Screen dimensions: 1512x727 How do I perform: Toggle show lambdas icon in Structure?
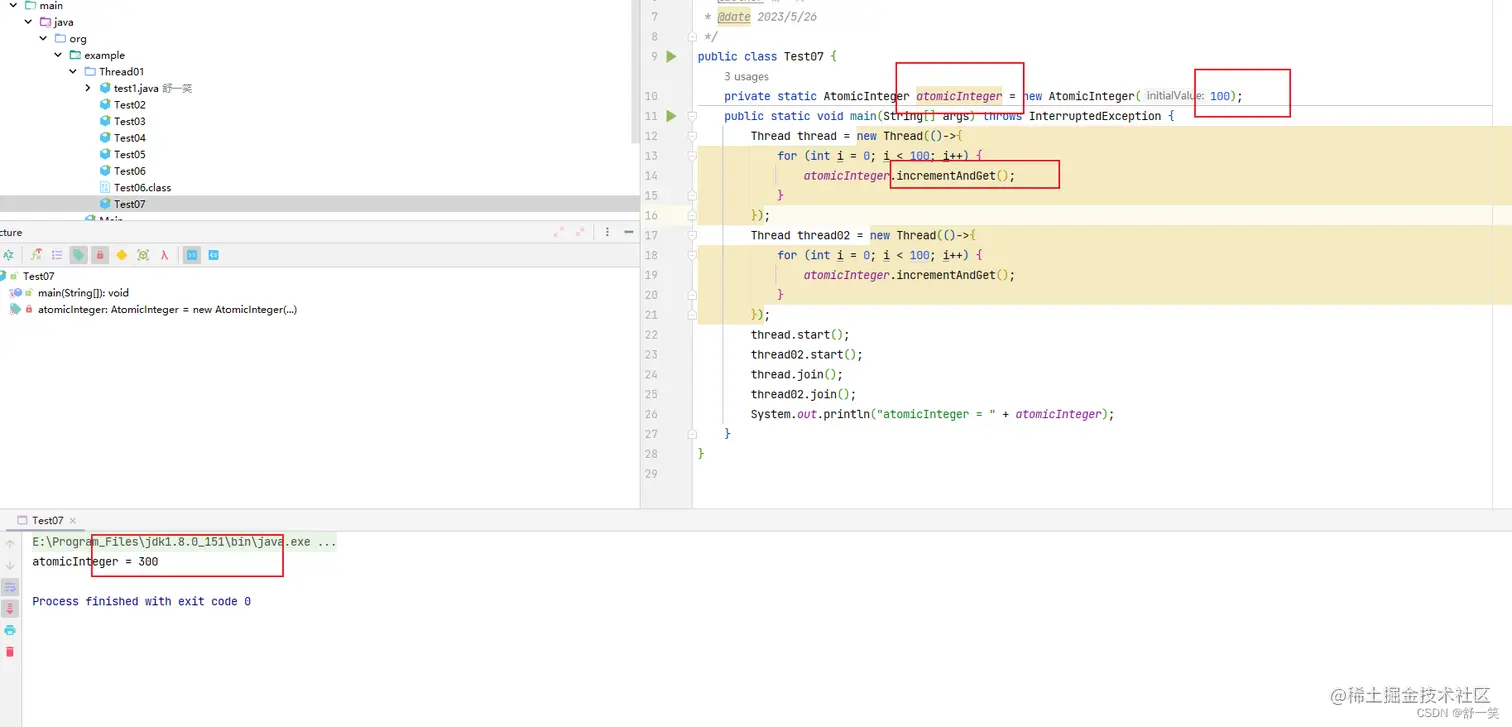[164, 255]
